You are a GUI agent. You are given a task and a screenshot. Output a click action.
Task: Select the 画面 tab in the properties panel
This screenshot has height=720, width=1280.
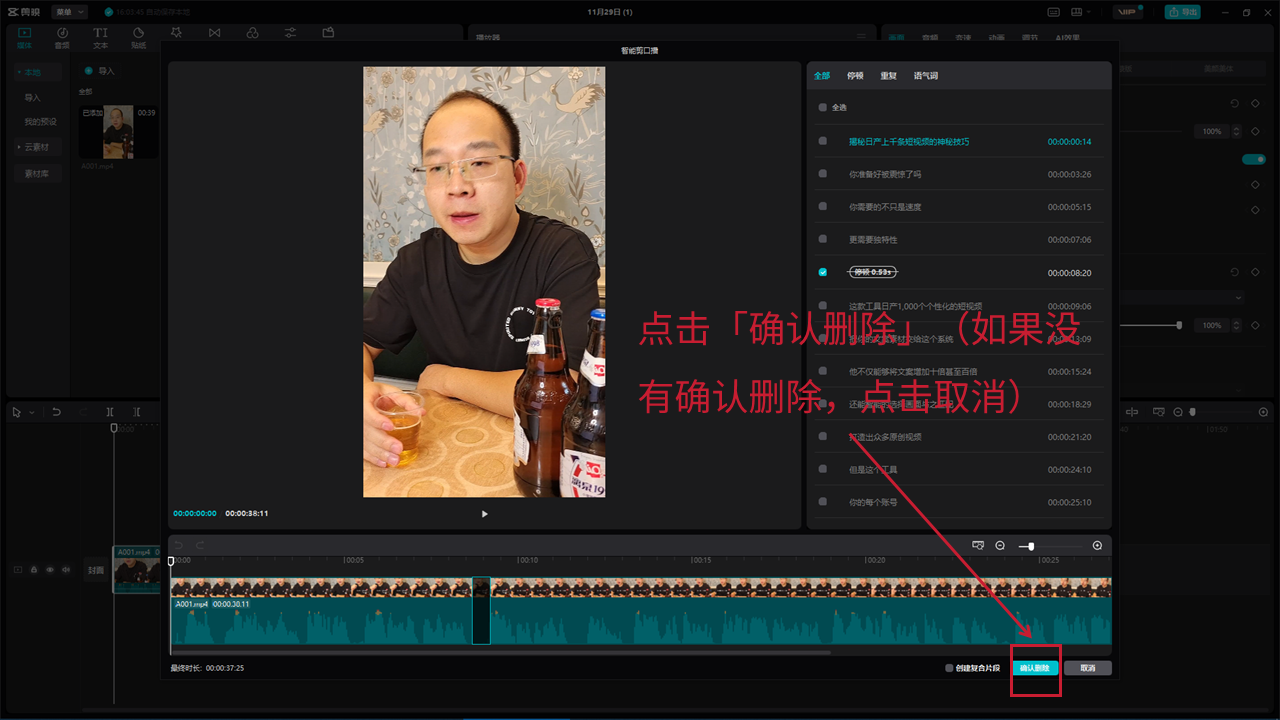click(x=896, y=38)
